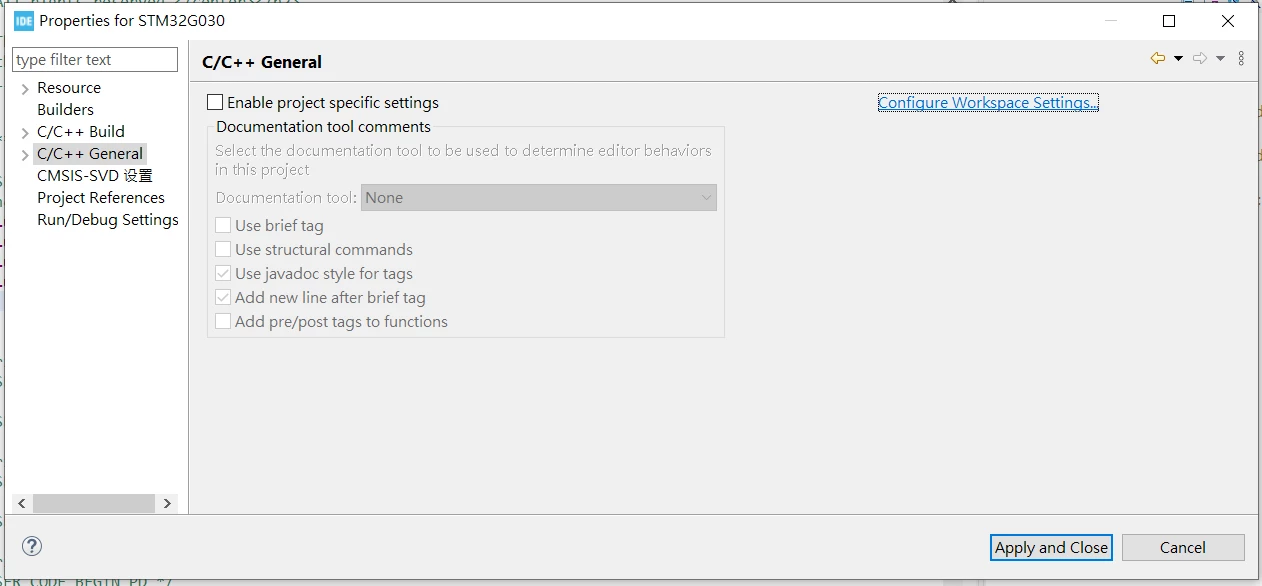This screenshot has height=586, width=1262.
Task: Click the Cancel button
Action: (1183, 547)
